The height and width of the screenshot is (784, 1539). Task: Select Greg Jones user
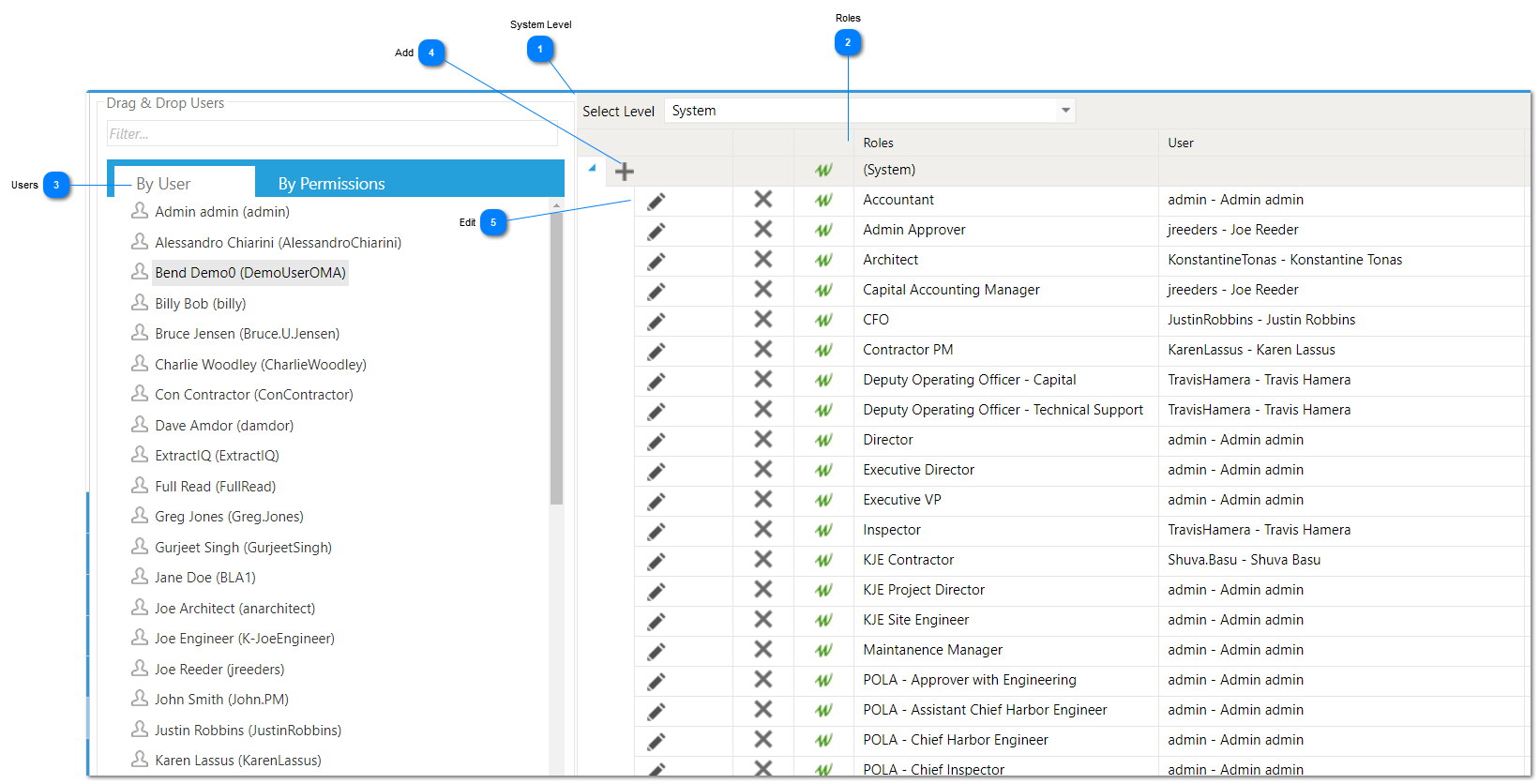click(229, 517)
